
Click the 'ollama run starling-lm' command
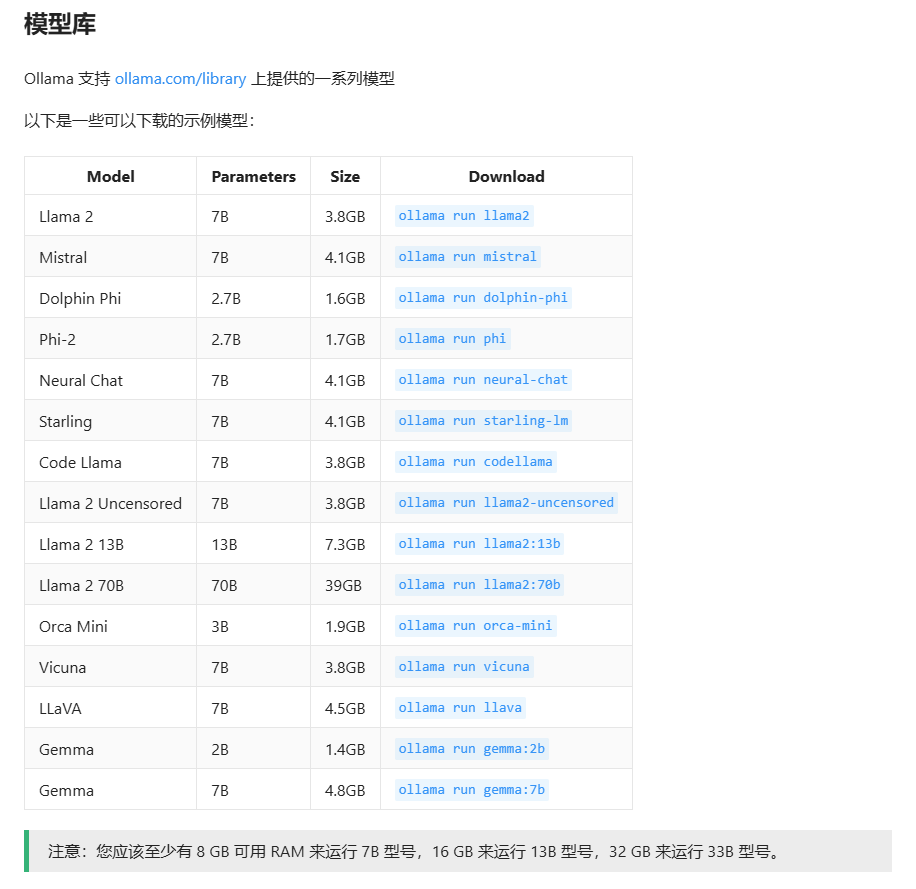(483, 421)
